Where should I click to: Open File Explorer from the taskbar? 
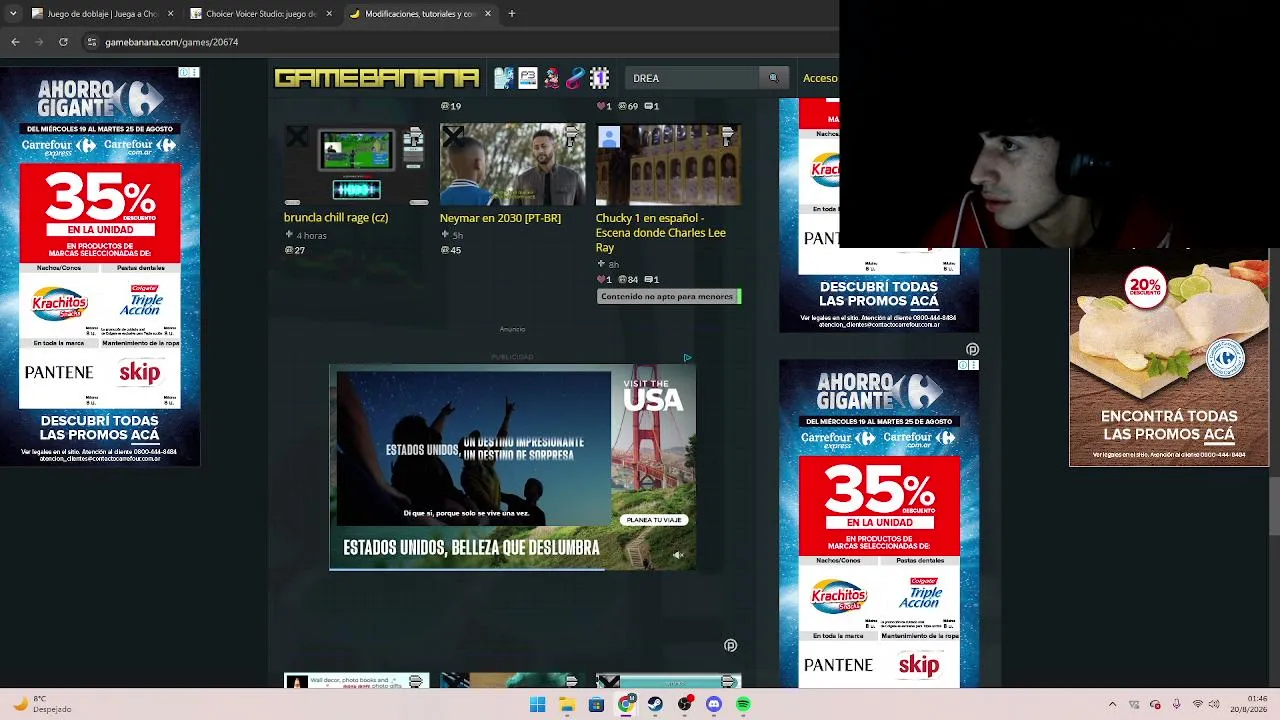tap(567, 705)
